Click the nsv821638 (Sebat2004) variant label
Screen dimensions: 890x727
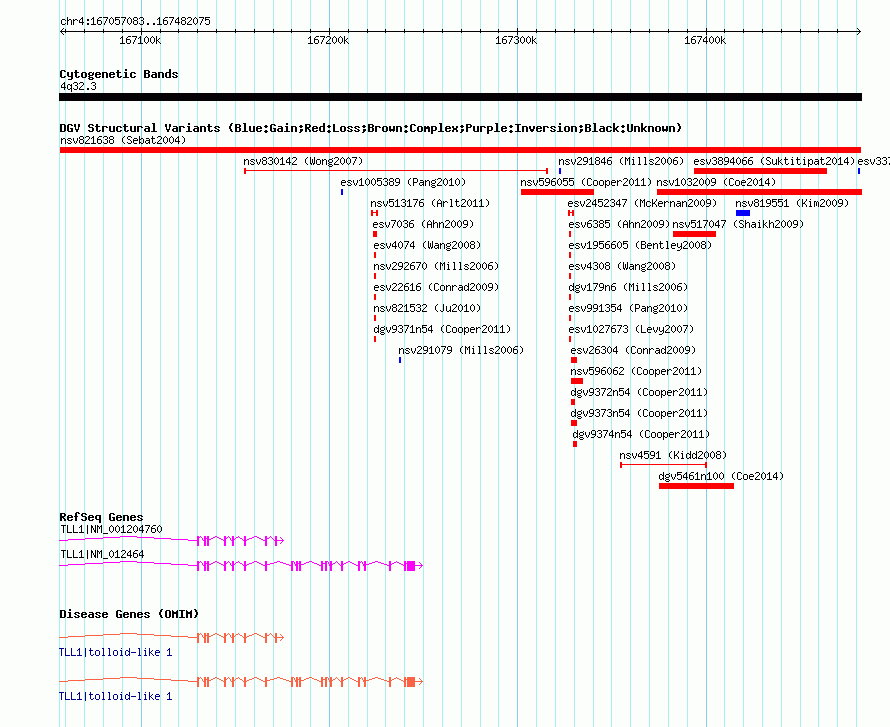[123, 140]
